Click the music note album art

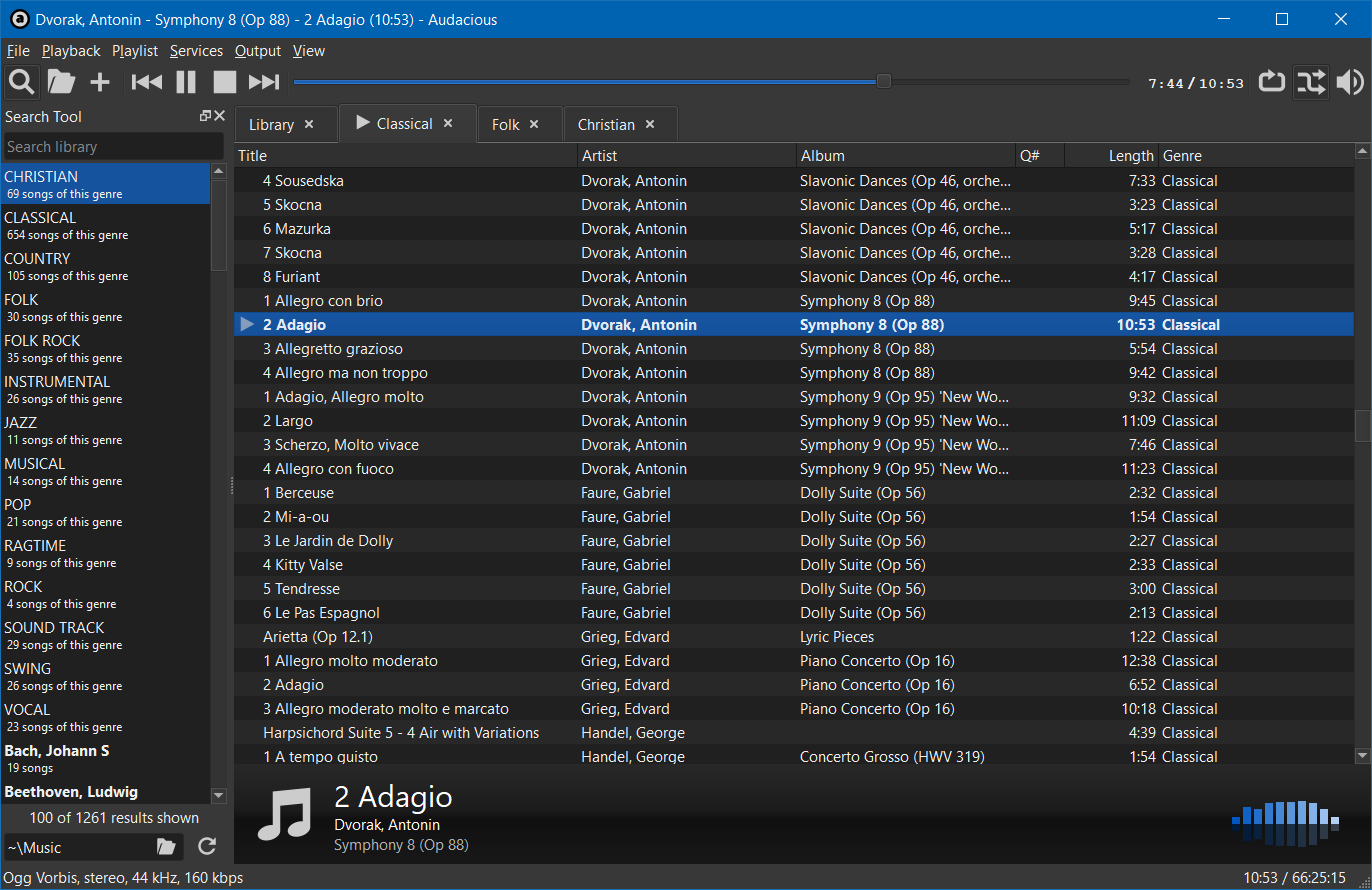[285, 815]
